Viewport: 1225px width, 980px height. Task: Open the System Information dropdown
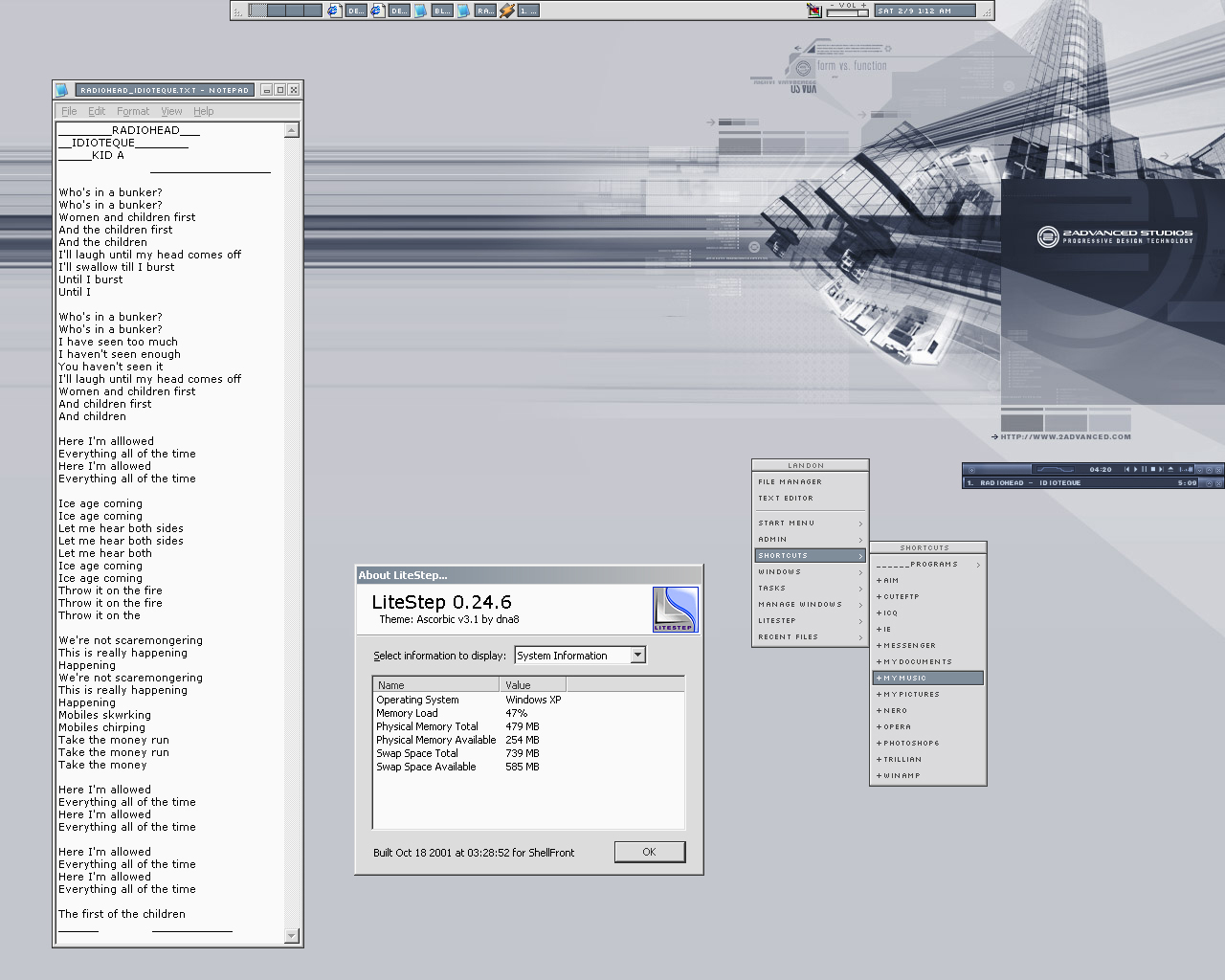pos(580,656)
